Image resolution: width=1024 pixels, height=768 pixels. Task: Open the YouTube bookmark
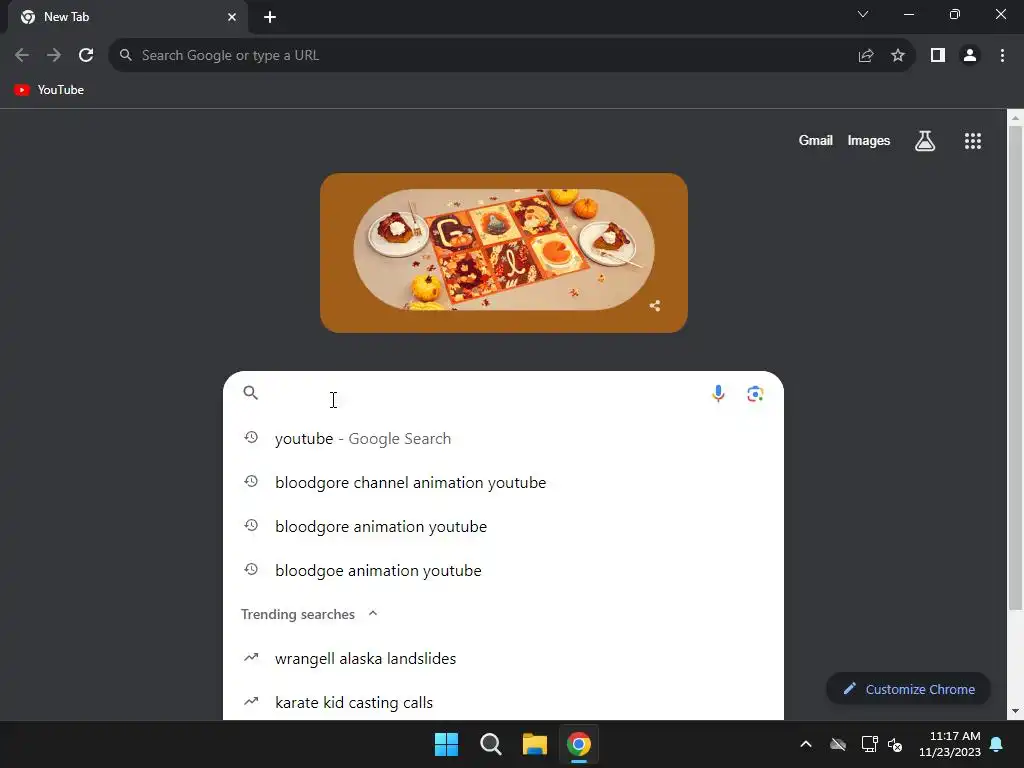49,90
